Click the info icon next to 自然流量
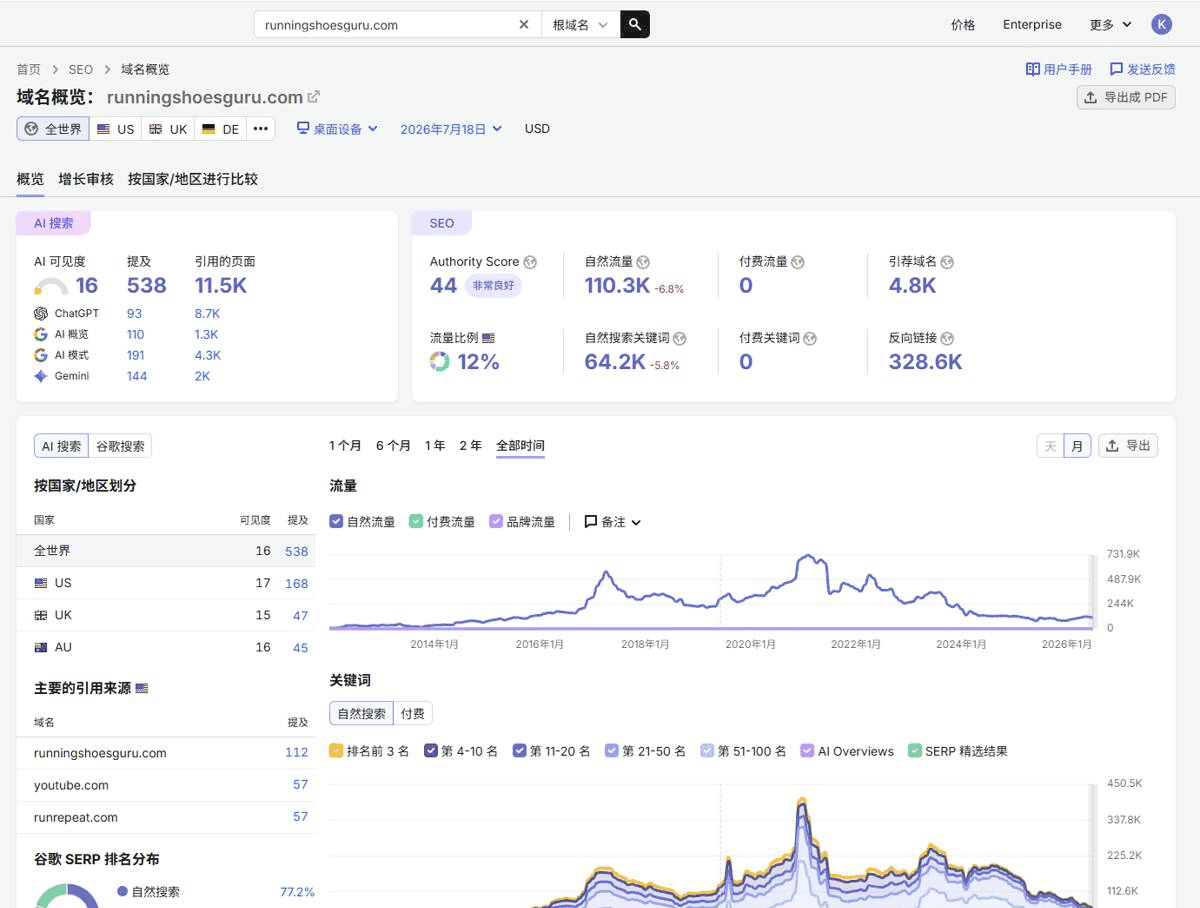1200x908 pixels. pos(643,262)
